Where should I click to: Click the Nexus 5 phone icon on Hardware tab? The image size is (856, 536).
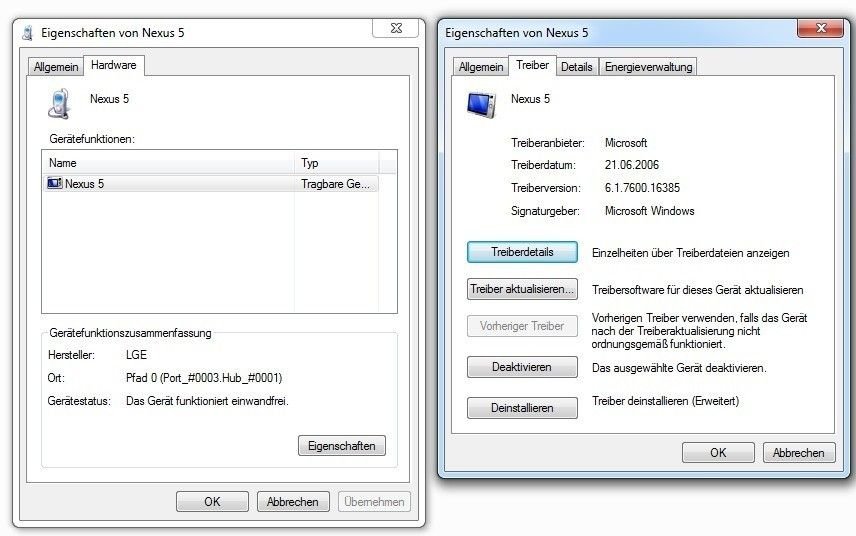click(x=59, y=104)
